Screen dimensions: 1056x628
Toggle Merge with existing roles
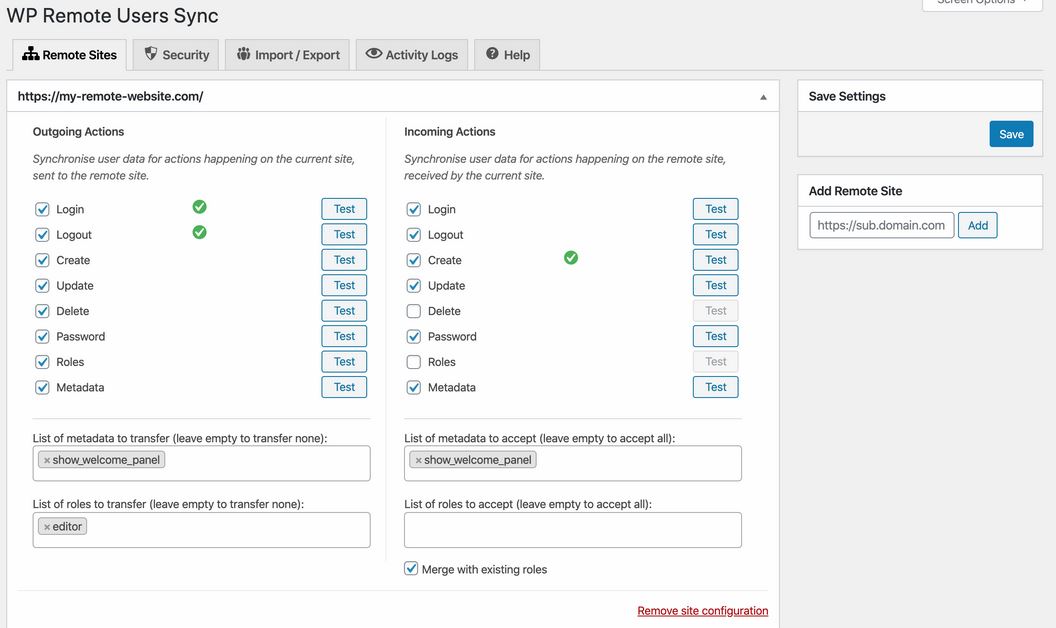click(411, 569)
